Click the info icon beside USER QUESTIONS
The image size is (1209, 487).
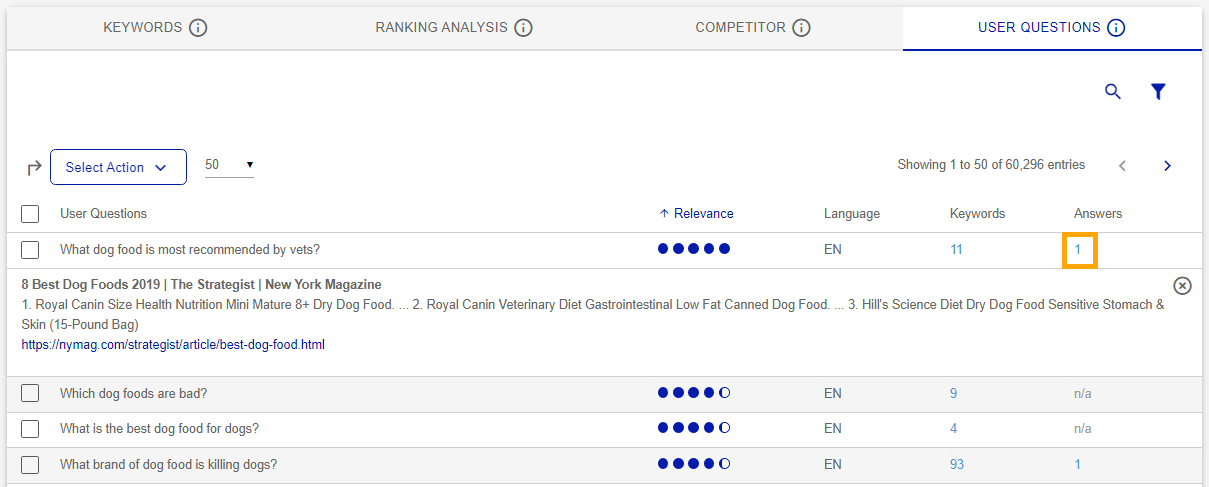[x=1116, y=28]
